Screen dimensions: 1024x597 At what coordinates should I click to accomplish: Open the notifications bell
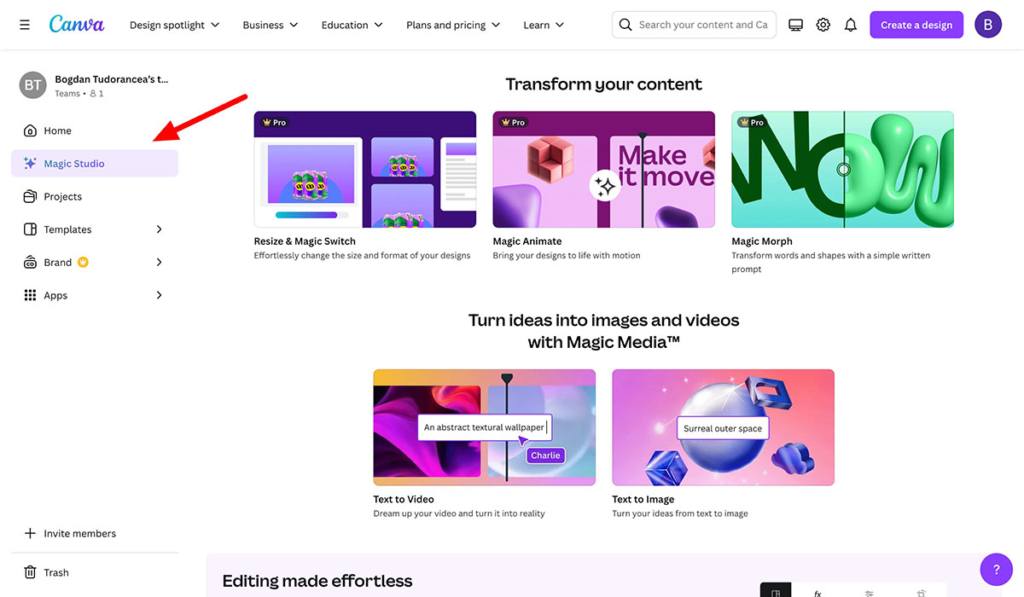point(850,24)
